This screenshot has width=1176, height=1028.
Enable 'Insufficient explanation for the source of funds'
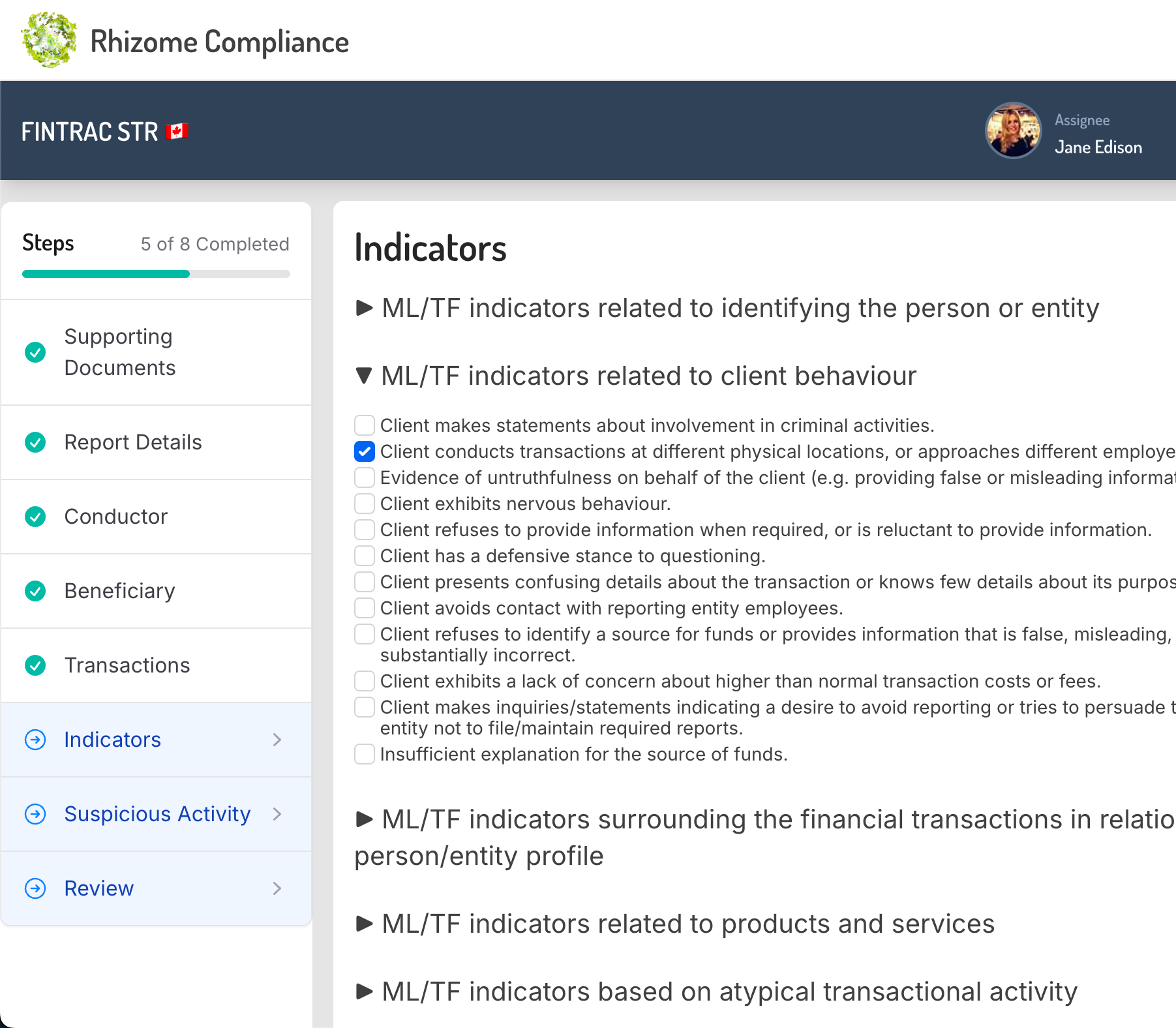pos(365,754)
